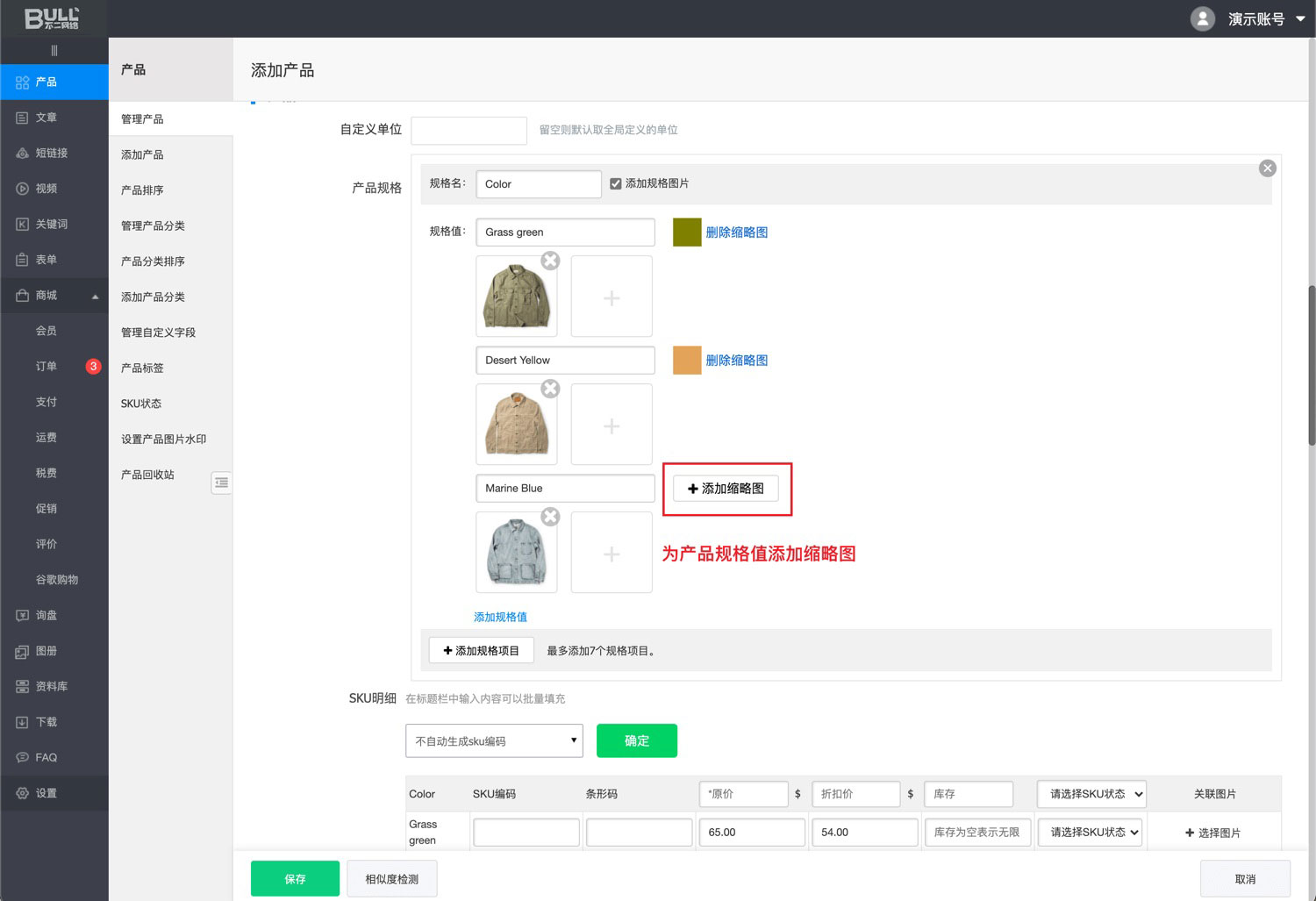Open the FAQ section in sidebar
This screenshot has height=901, width=1316.
tap(46, 757)
